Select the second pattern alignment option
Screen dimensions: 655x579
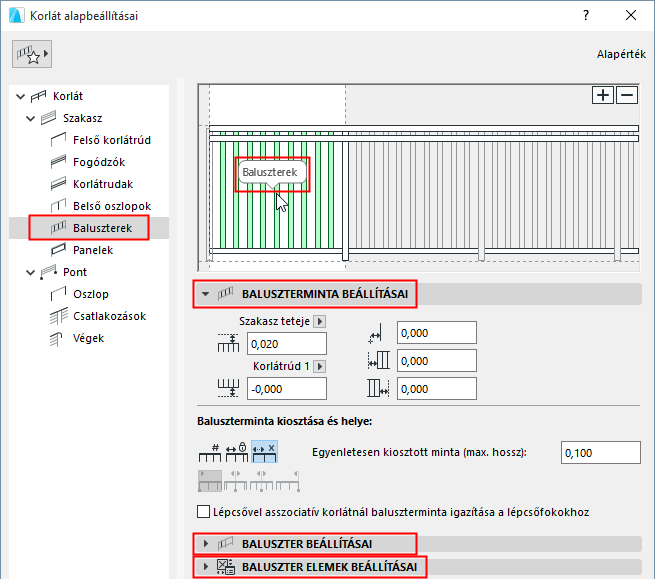coord(236,481)
